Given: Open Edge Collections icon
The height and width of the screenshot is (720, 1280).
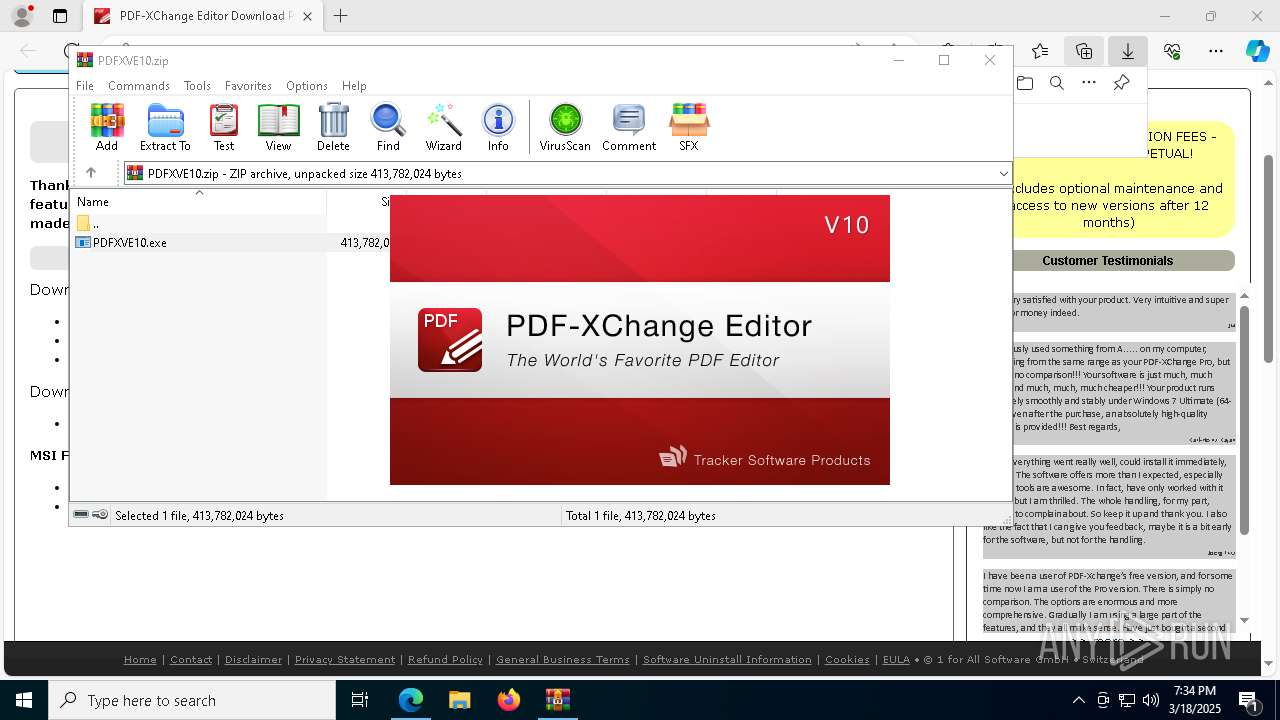Looking at the screenshot, I should pyautogui.click(x=1084, y=51).
